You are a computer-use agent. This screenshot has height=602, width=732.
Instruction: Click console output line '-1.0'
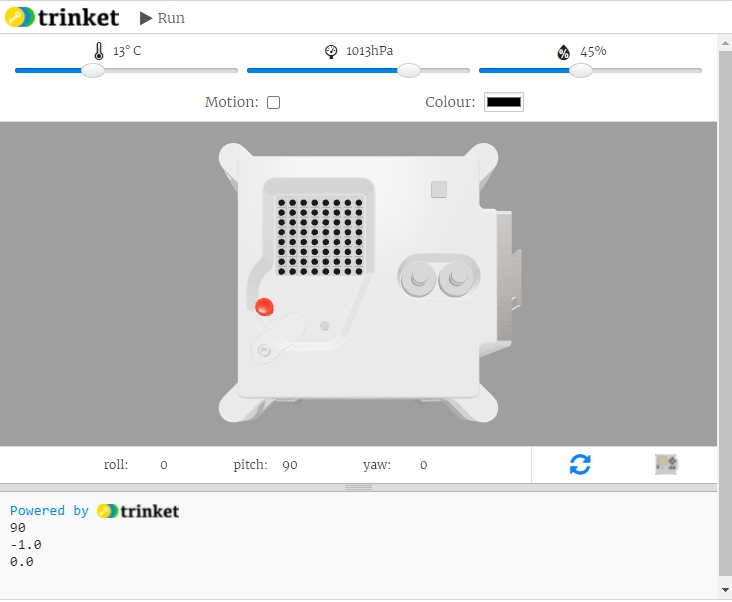pyautogui.click(x=26, y=545)
